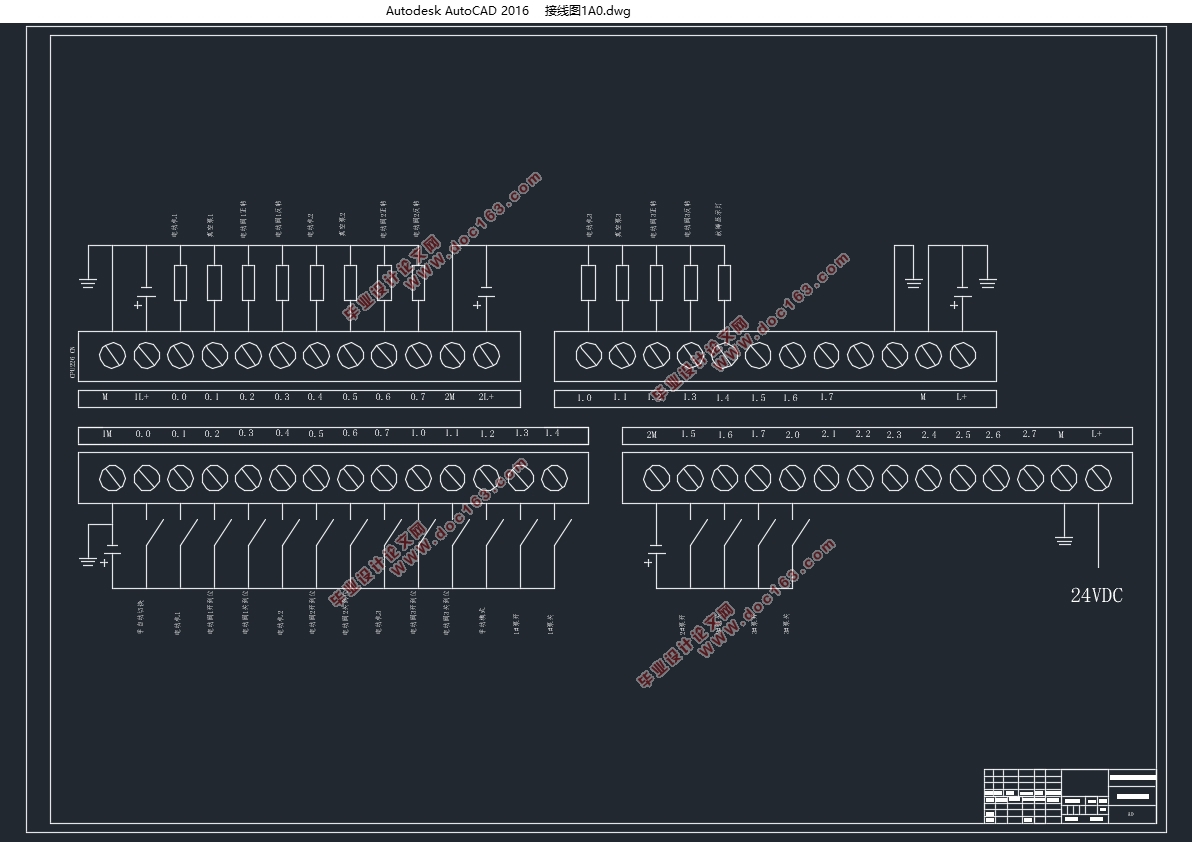Select the 2.7 terminal label

click(x=1029, y=434)
